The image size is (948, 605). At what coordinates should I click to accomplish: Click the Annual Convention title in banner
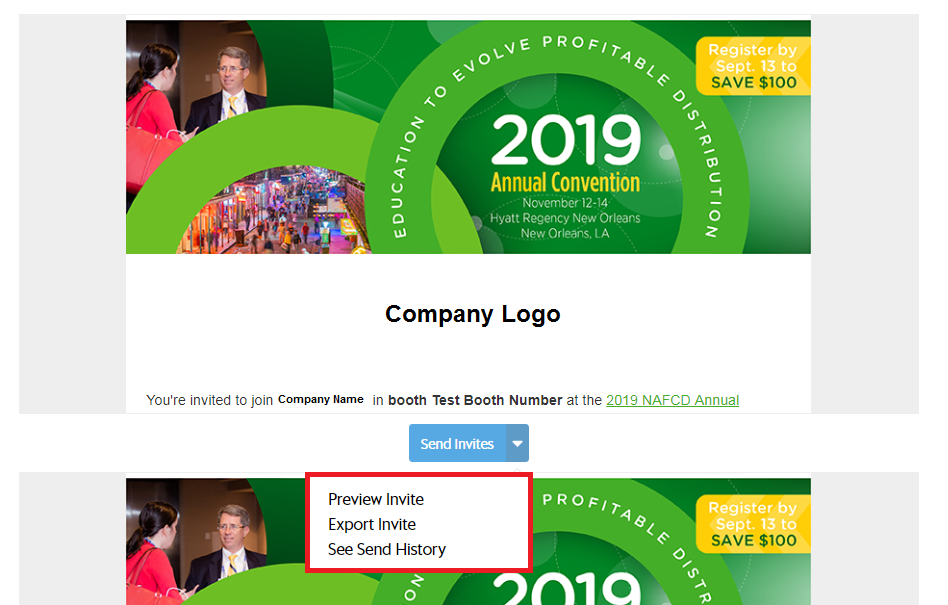[x=565, y=183]
